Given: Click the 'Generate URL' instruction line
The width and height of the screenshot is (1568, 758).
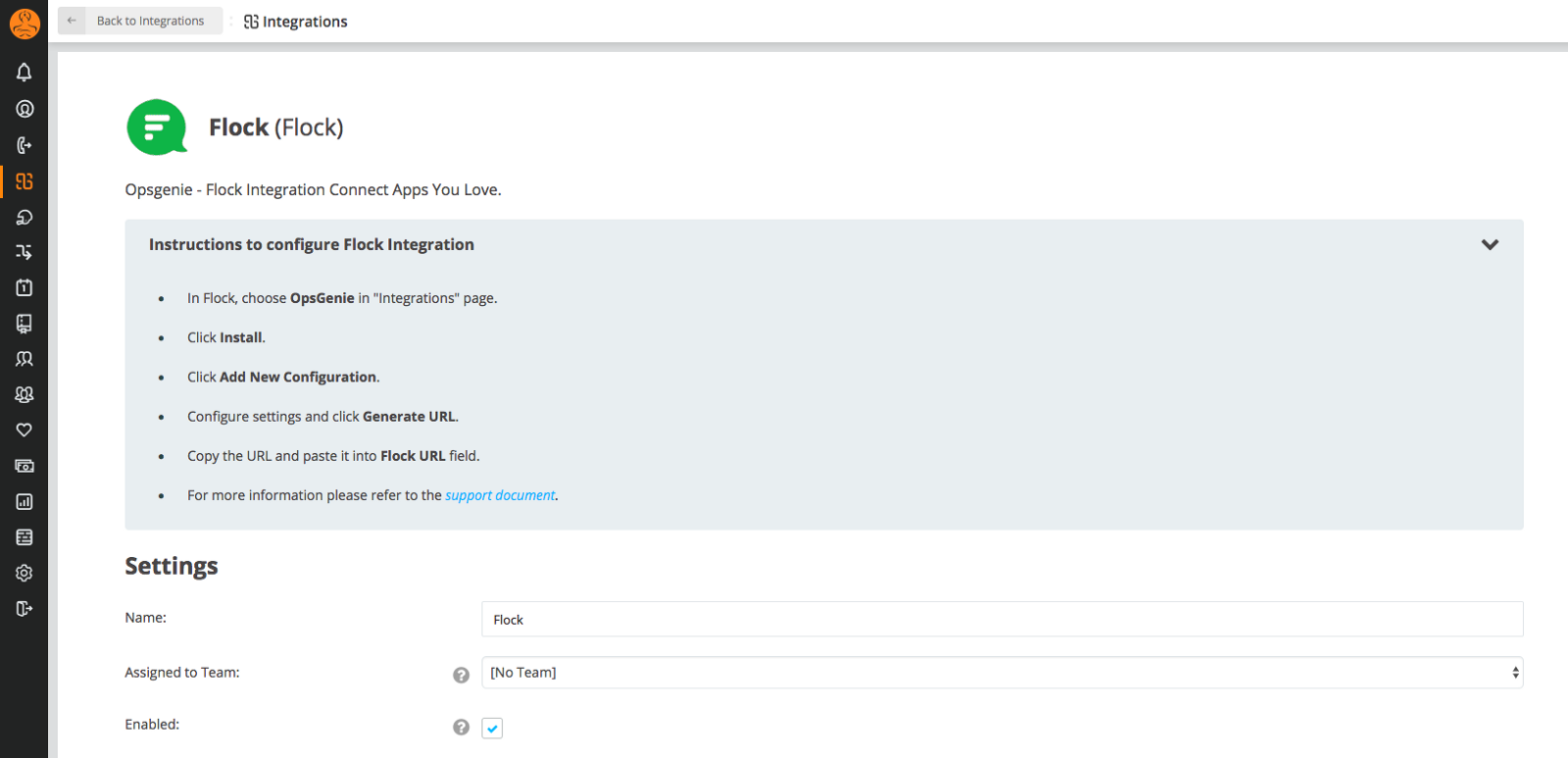Looking at the screenshot, I should [x=322, y=417].
